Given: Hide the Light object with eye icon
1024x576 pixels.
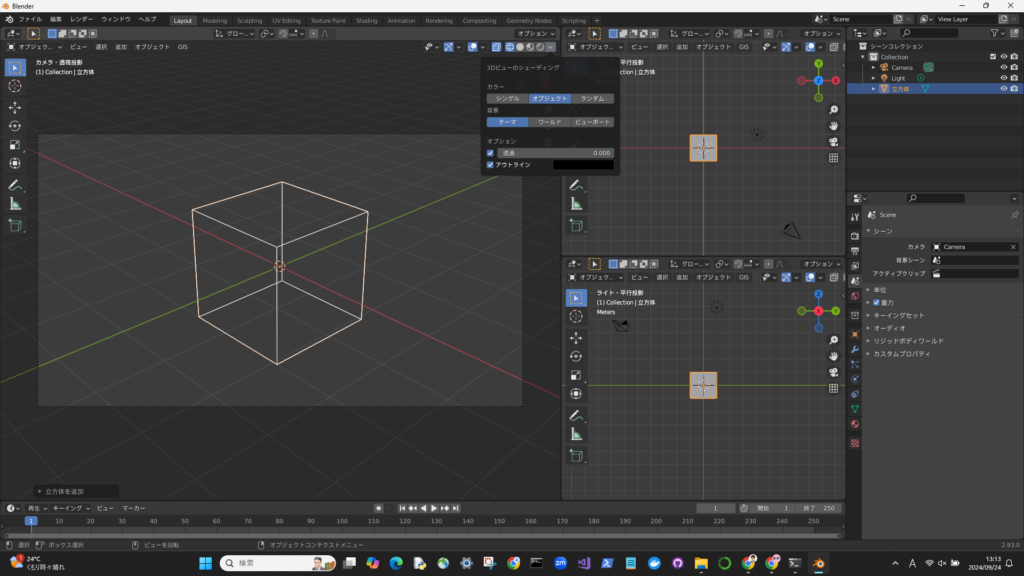Looking at the screenshot, I should [x=1003, y=78].
